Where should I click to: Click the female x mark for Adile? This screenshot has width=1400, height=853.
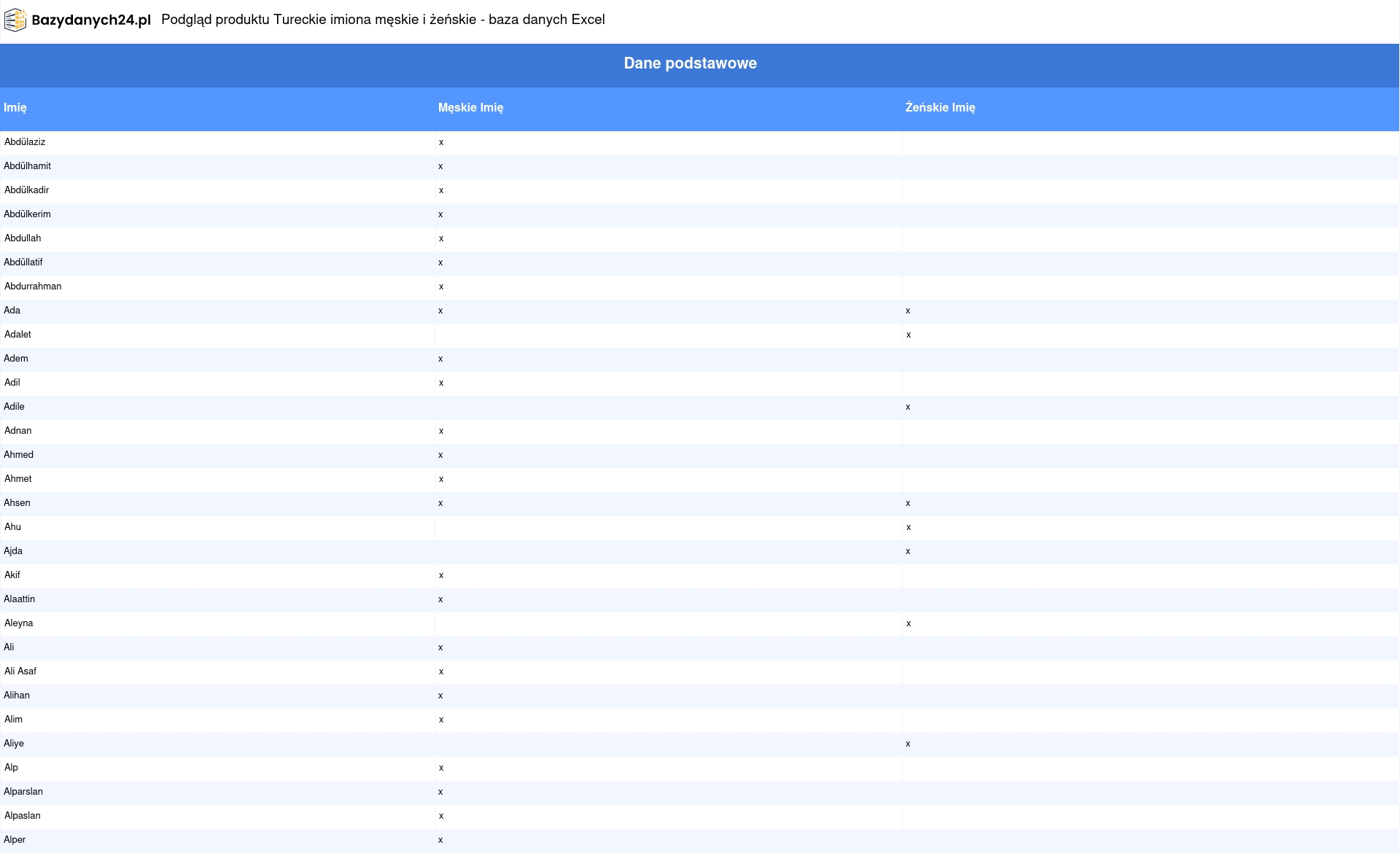(908, 407)
